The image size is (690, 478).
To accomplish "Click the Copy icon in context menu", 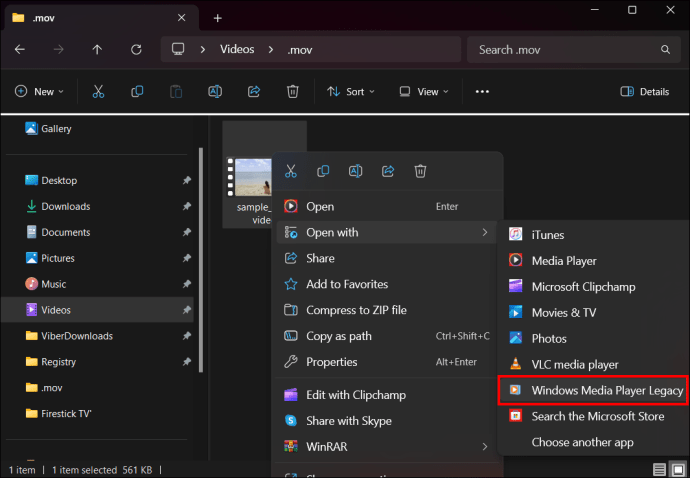I will [x=323, y=171].
